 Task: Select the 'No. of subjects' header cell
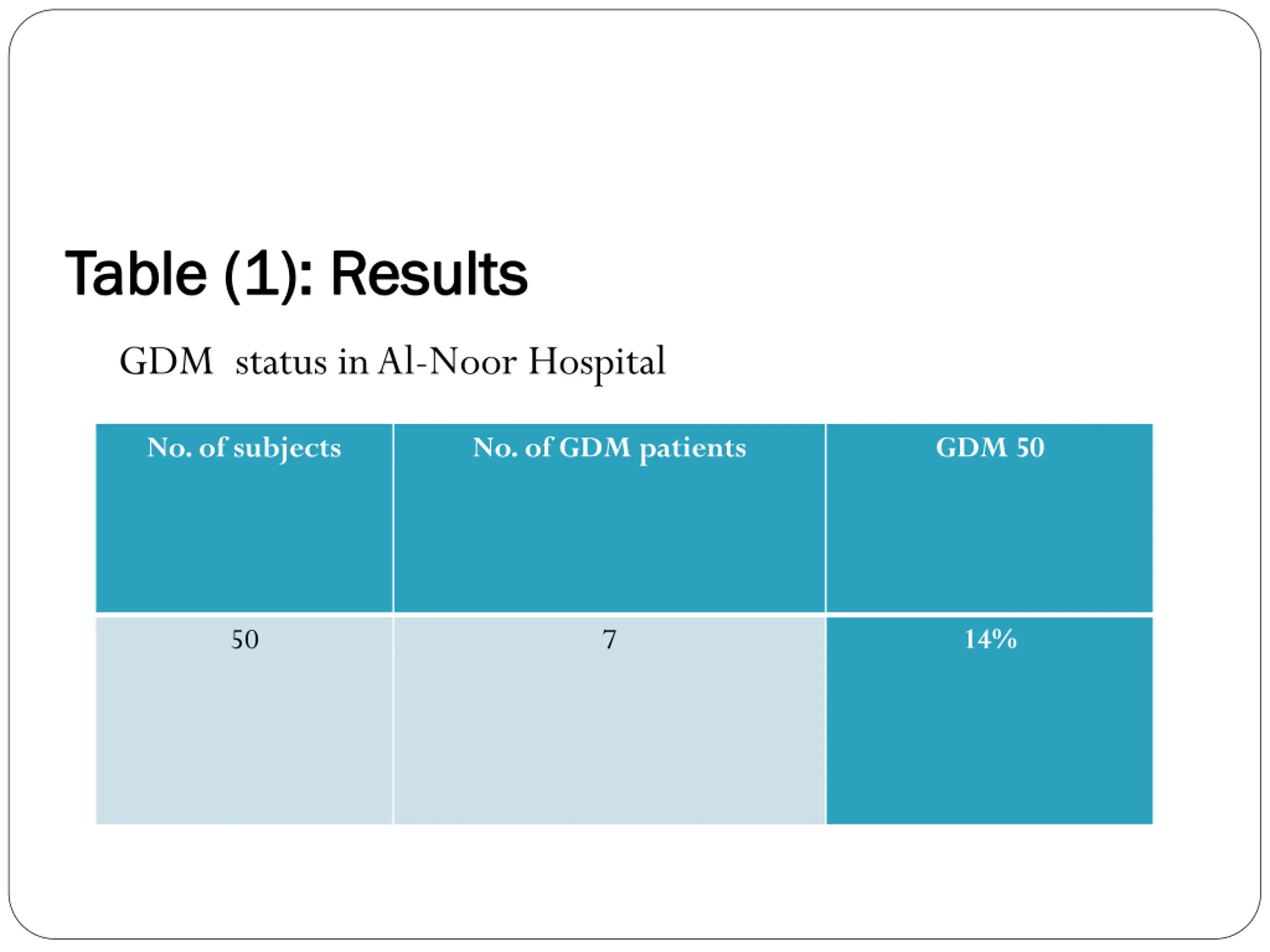pyautogui.click(x=244, y=518)
